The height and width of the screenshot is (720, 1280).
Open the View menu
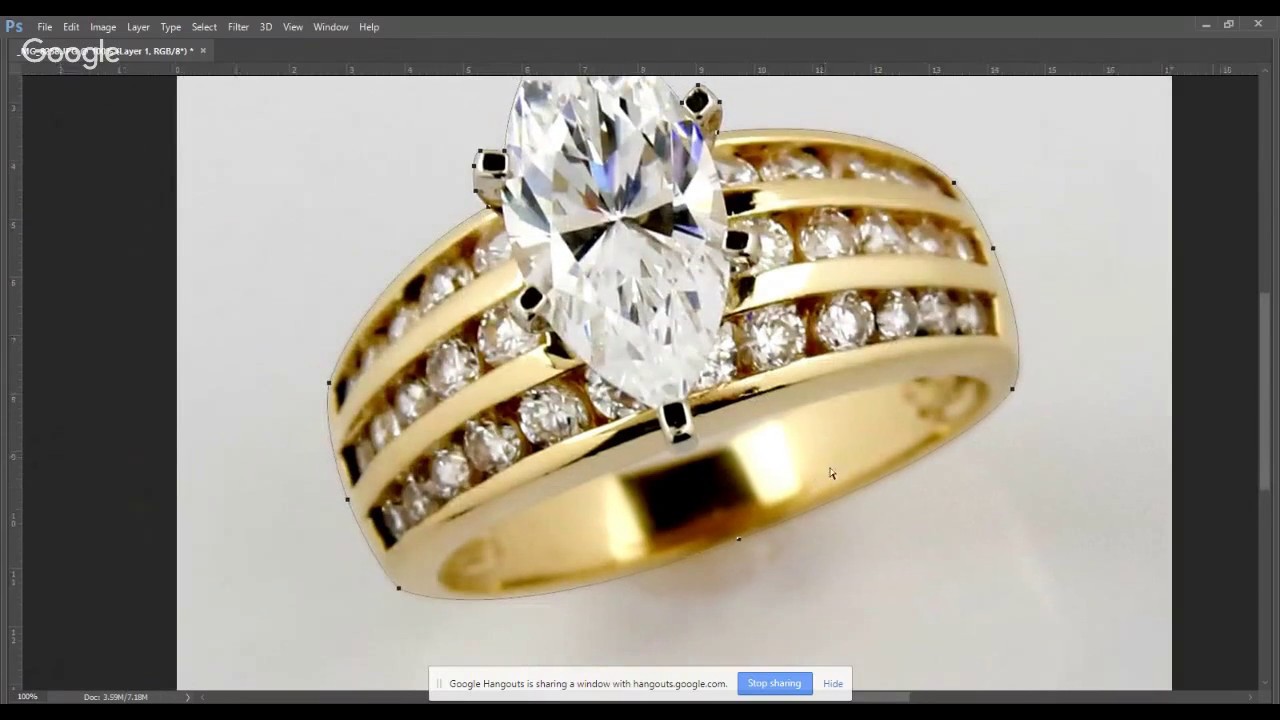[x=293, y=27]
